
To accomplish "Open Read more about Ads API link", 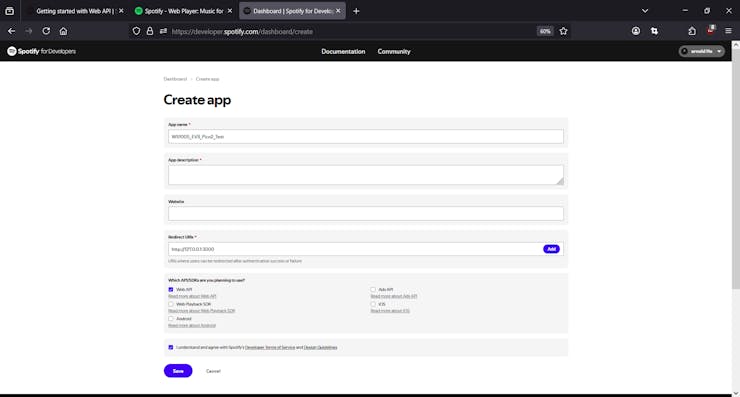I will [394, 296].
